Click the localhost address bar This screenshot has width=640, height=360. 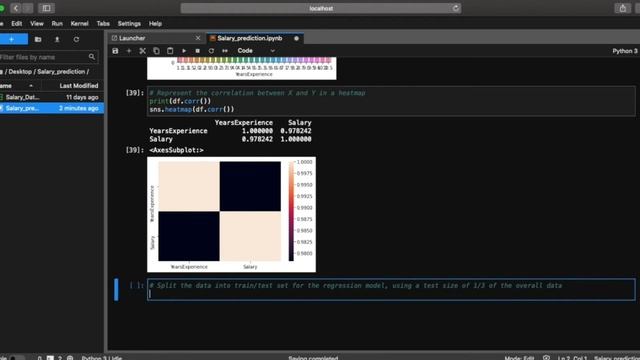(x=321, y=8)
